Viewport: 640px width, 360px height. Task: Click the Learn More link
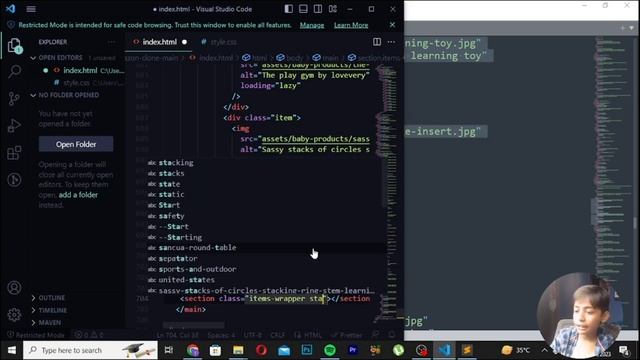tap(351, 25)
